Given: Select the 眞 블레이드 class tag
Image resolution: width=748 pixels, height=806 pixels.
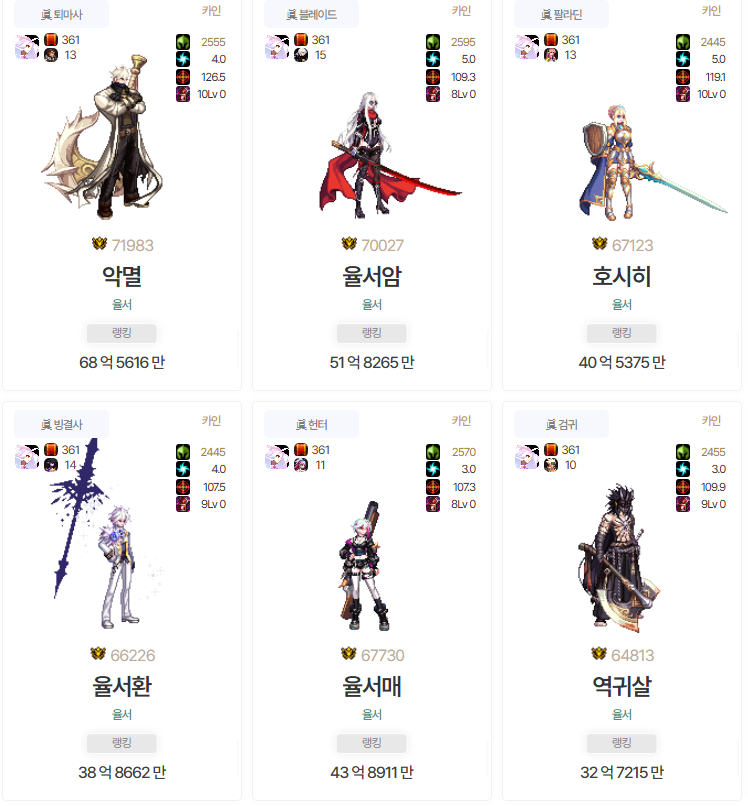Looking at the screenshot, I should pyautogui.click(x=311, y=14).
